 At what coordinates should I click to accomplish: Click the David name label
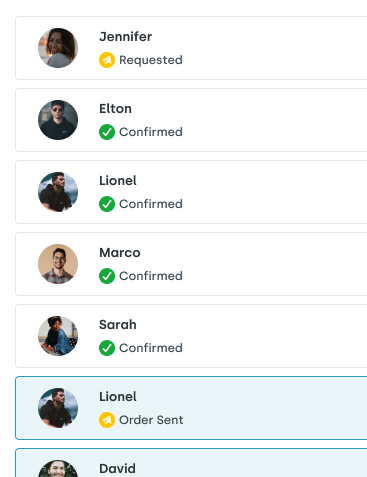tap(117, 469)
